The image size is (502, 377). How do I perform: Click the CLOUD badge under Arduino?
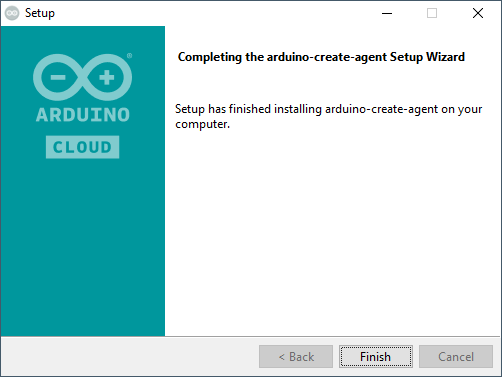tap(82, 147)
